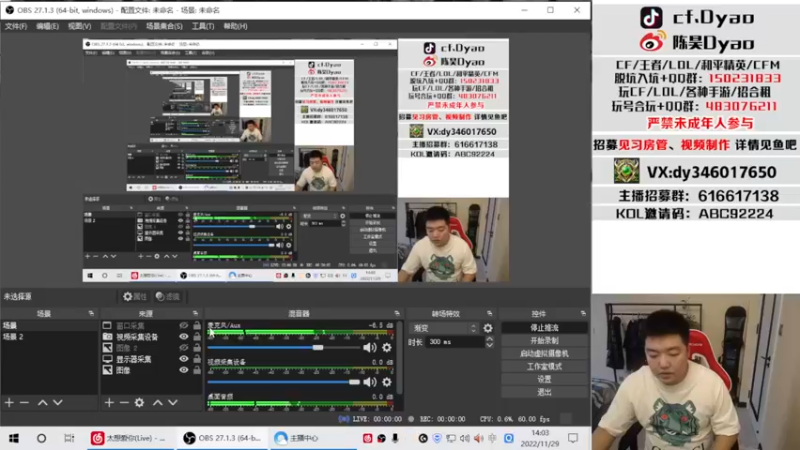This screenshot has height=450, width=800.
Task: Mute the 视频采集设备 audio channel
Action: (x=369, y=382)
